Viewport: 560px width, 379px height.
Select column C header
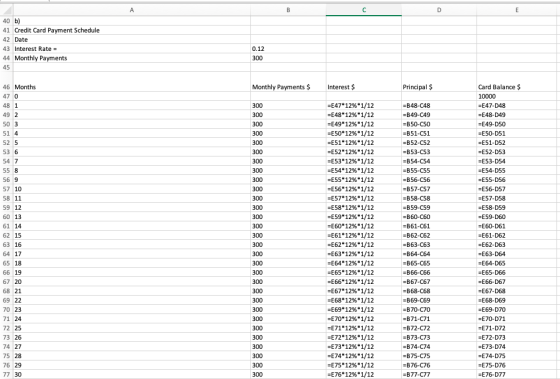(364, 10)
